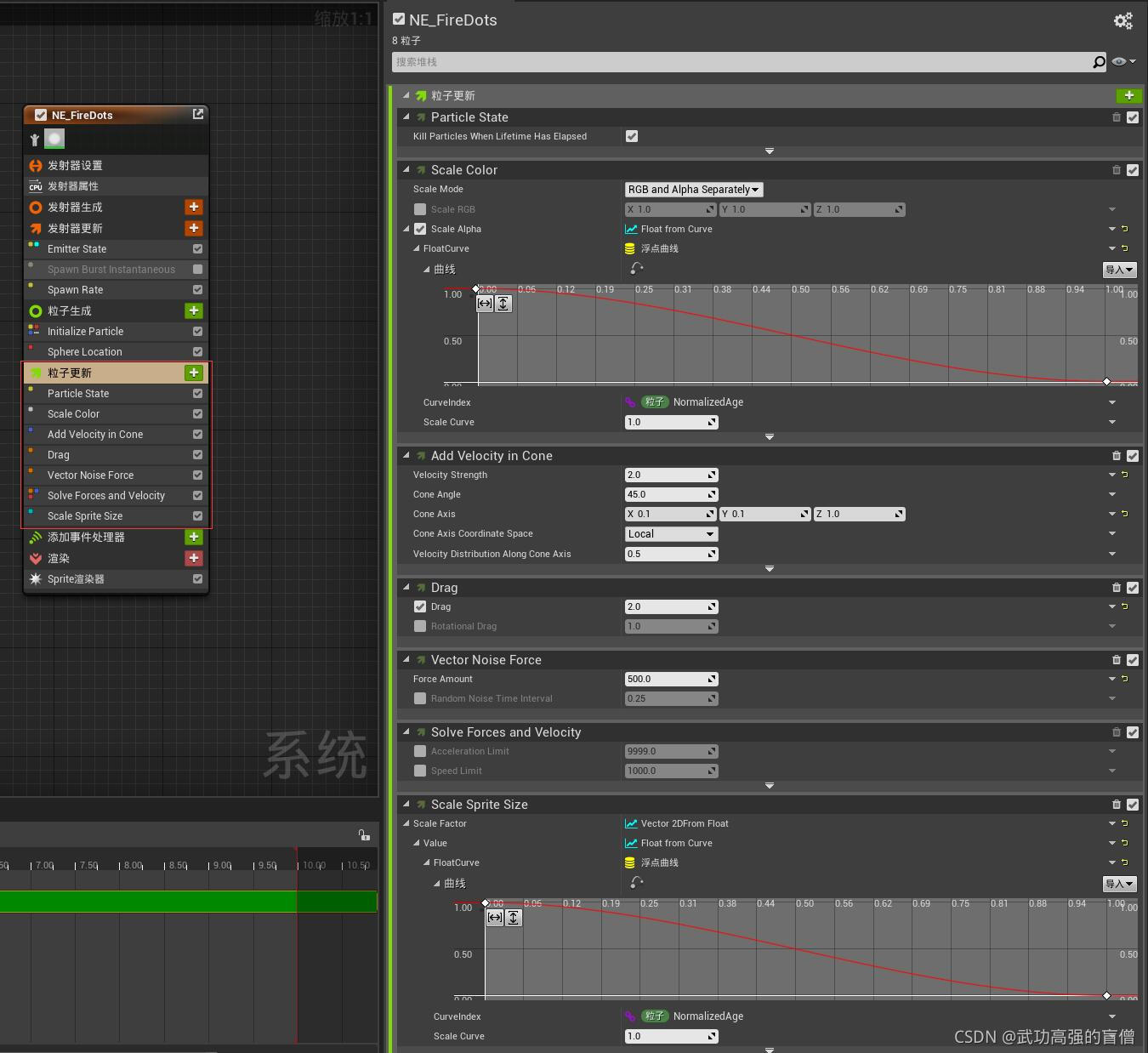
Task: Click the 导入 button above Scale Color curve
Action: click(x=1119, y=270)
